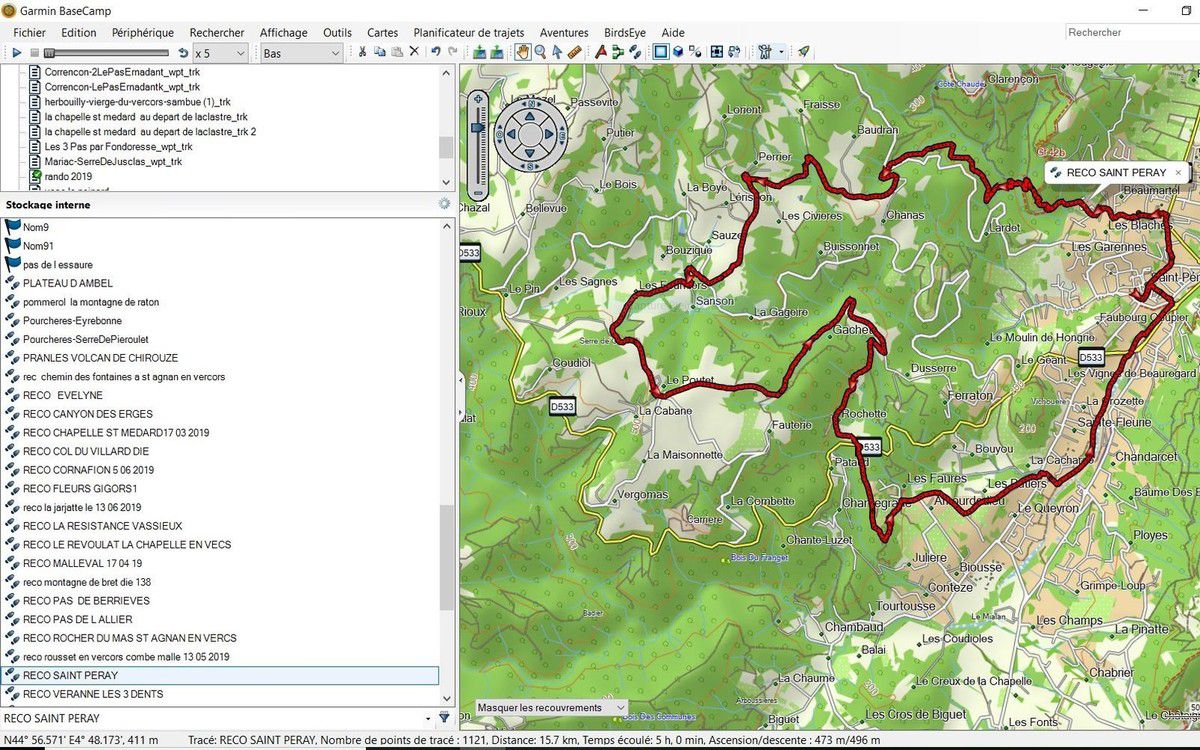The image size is (1200, 750).
Task: Click the filter funnel icon
Action: pos(444,718)
